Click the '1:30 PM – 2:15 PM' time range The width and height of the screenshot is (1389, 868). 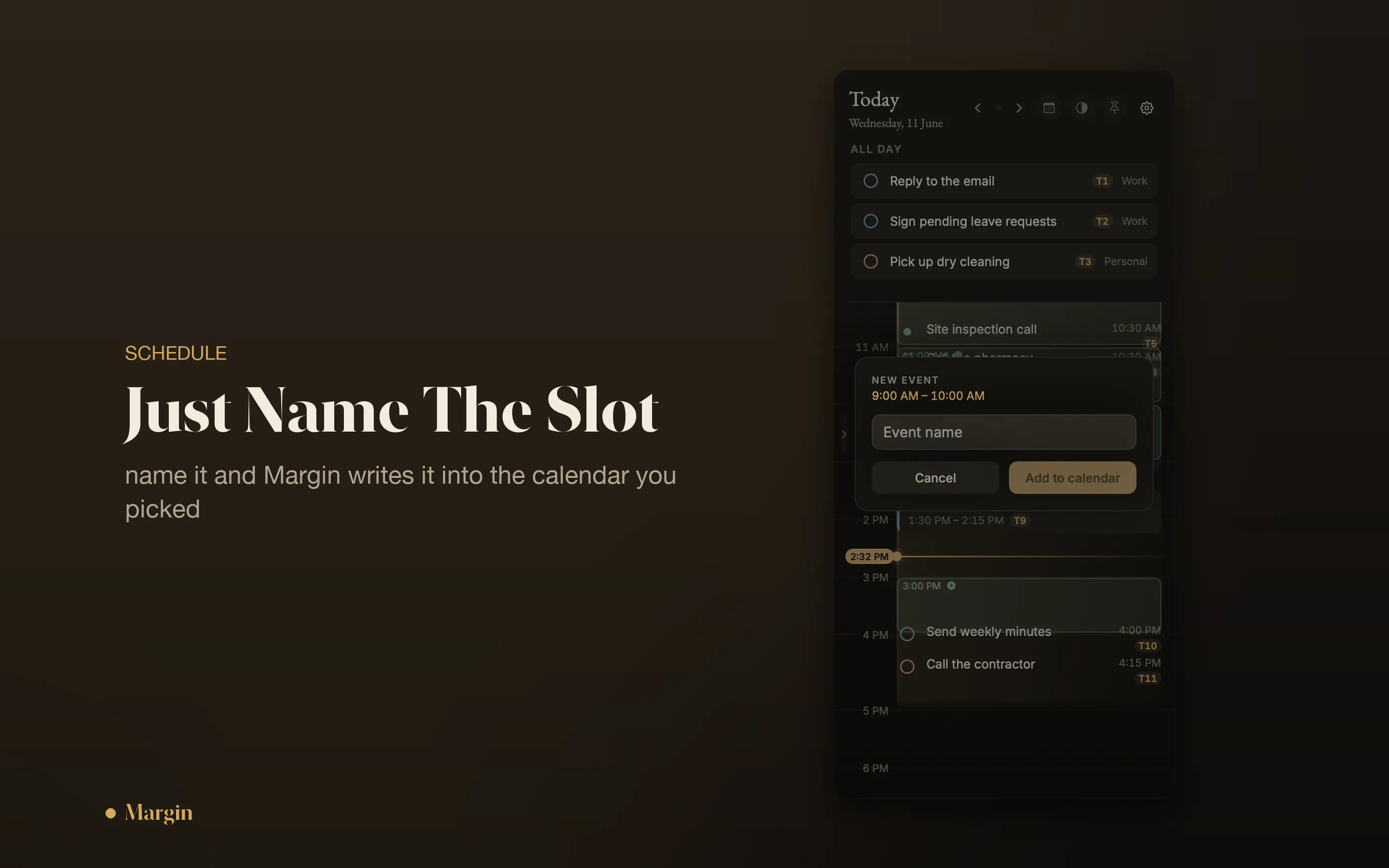tap(955, 521)
